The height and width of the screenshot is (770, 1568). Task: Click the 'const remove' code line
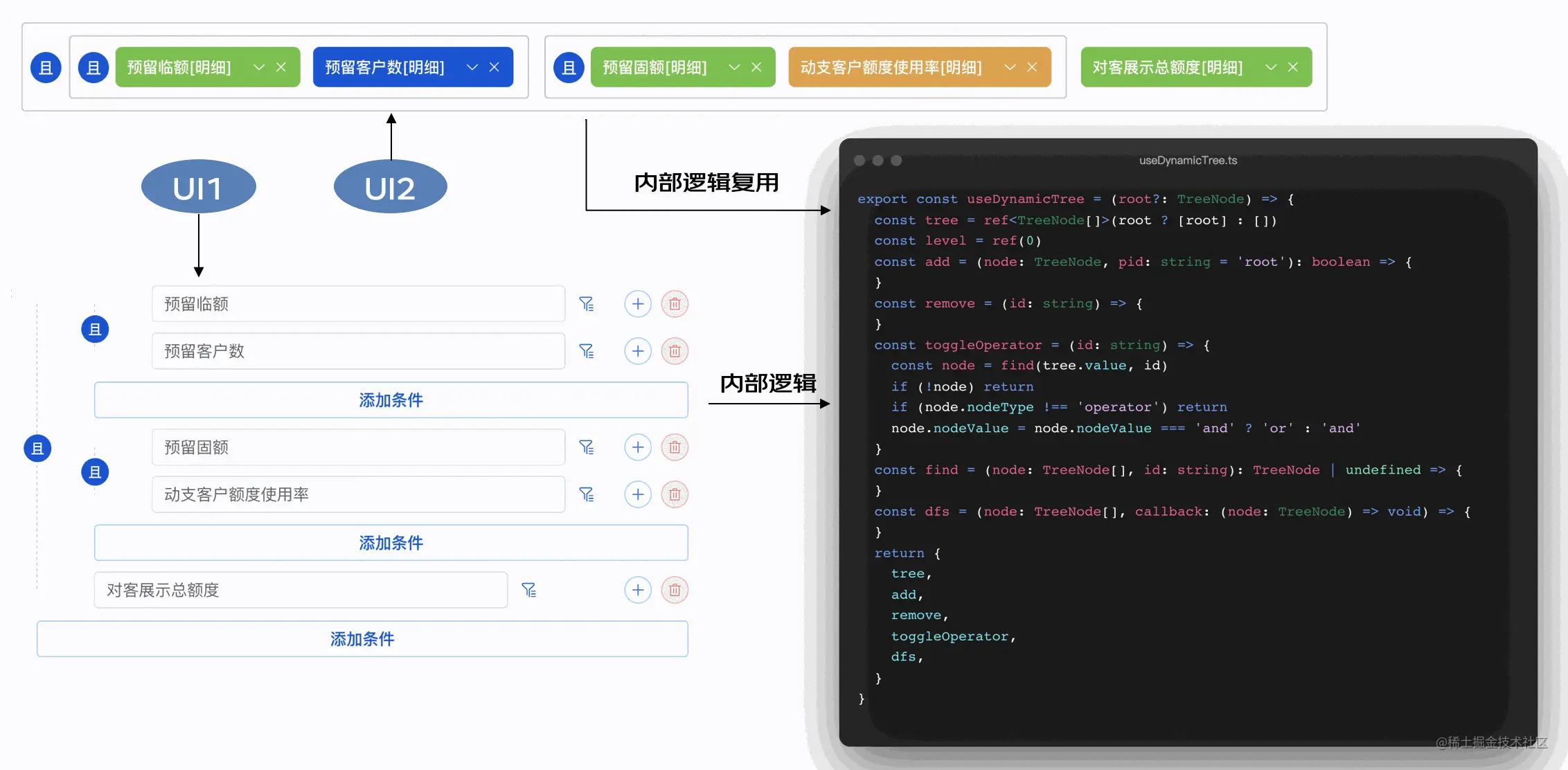[x=1008, y=303]
